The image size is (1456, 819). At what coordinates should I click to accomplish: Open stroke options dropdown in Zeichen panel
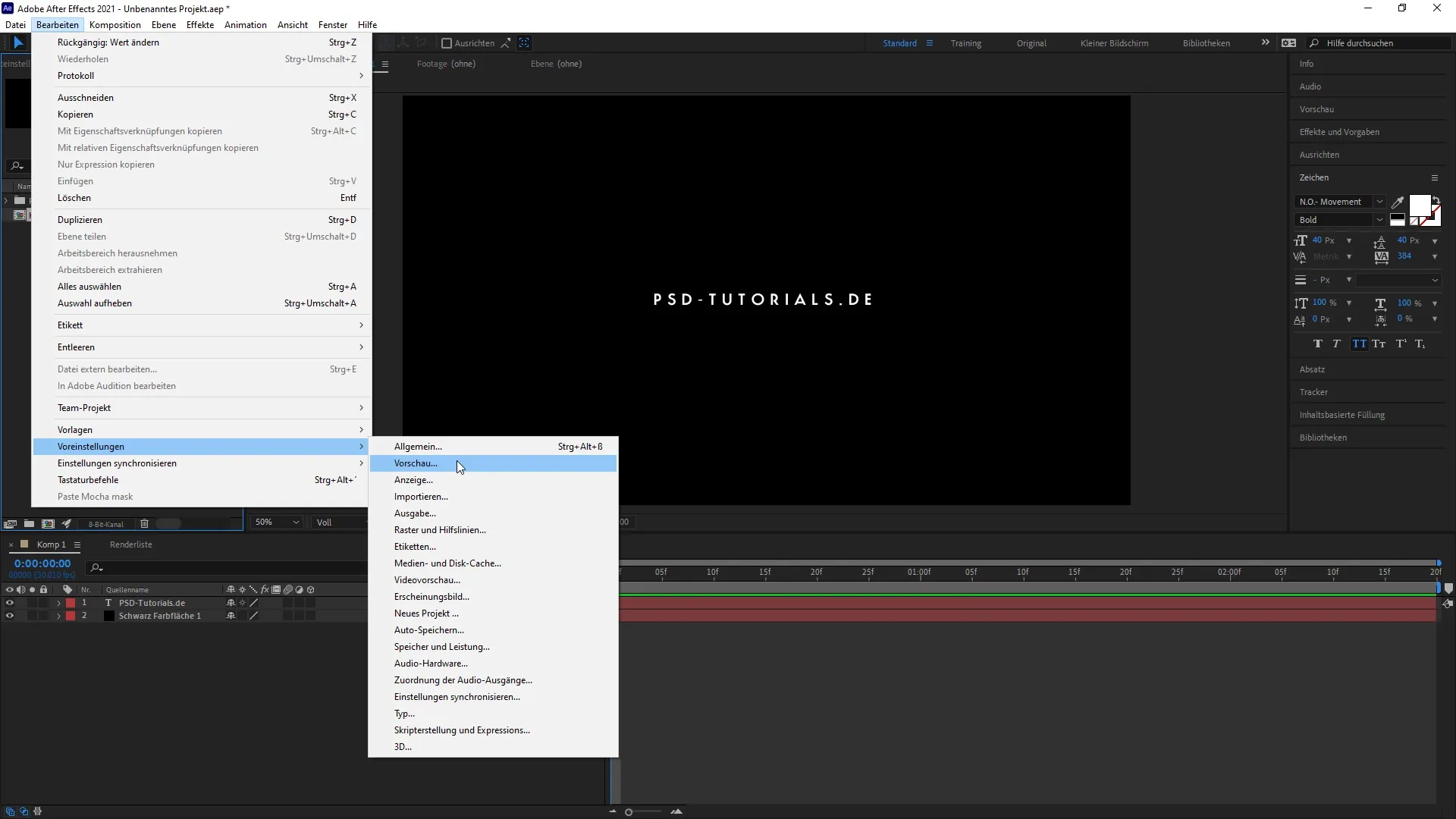(x=1398, y=280)
